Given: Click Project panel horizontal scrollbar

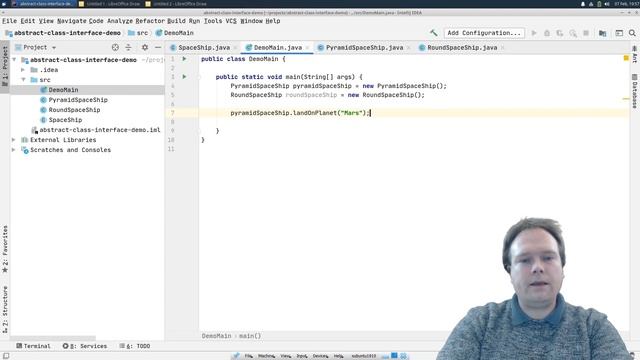Looking at the screenshot, I should click(x=53, y=338).
